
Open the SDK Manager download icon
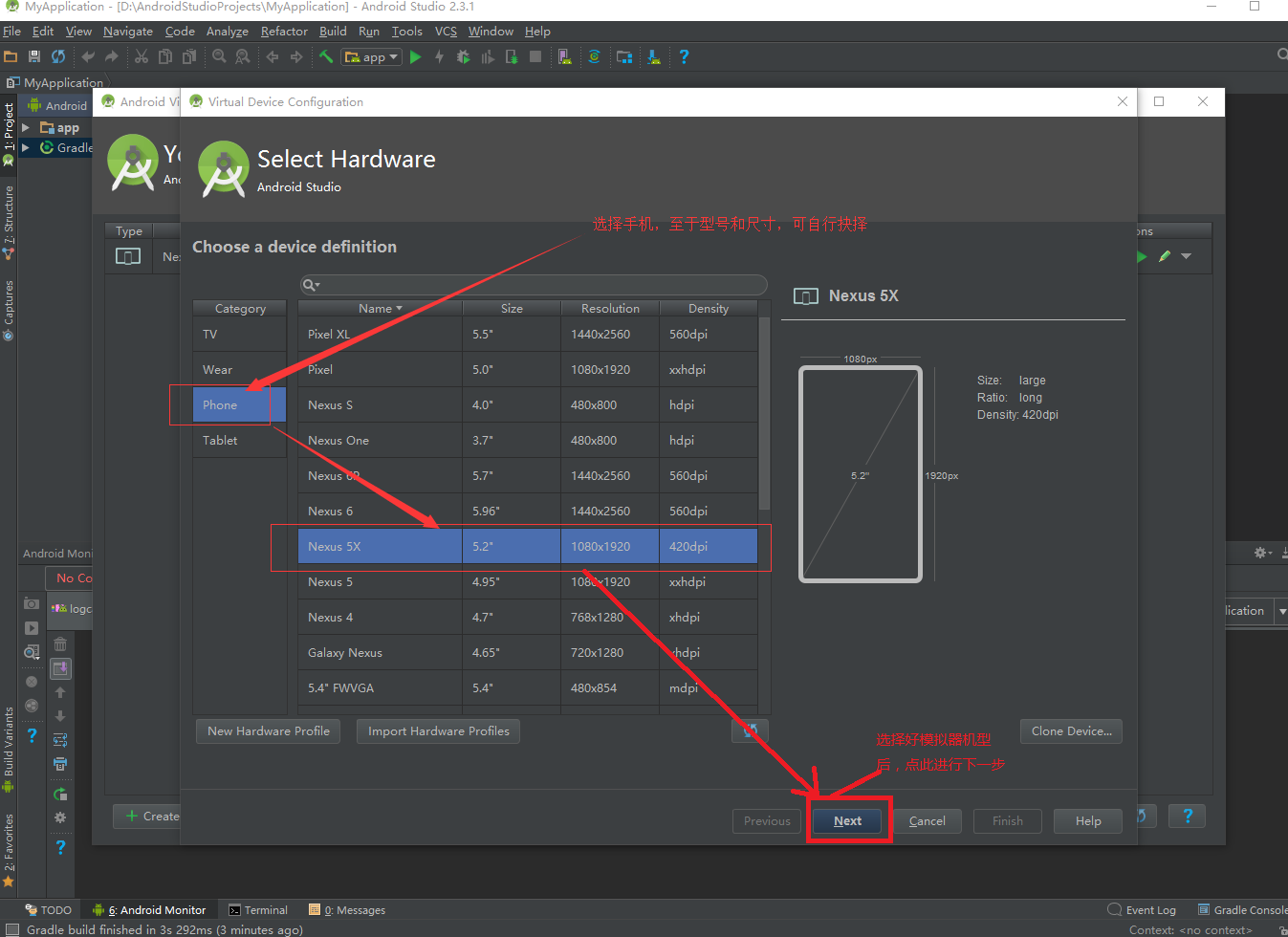654,56
